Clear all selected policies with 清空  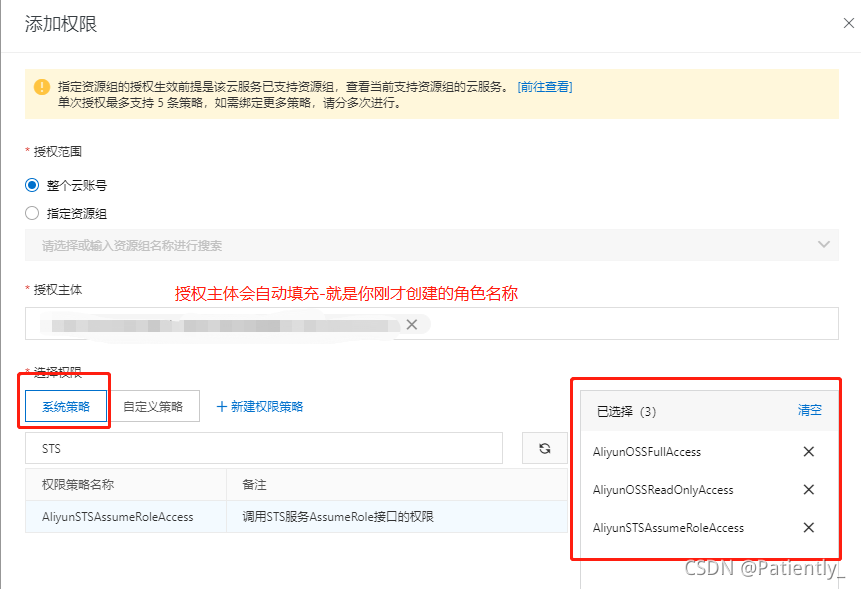(x=809, y=410)
